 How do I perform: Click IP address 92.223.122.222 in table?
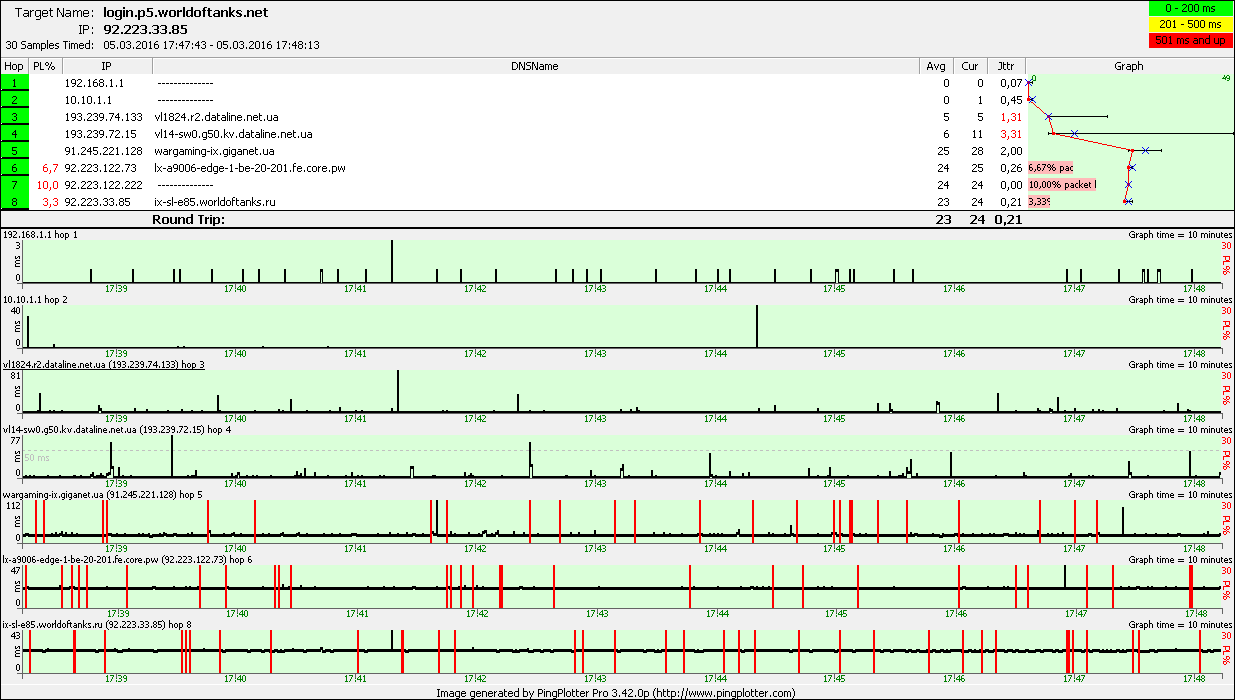point(103,185)
